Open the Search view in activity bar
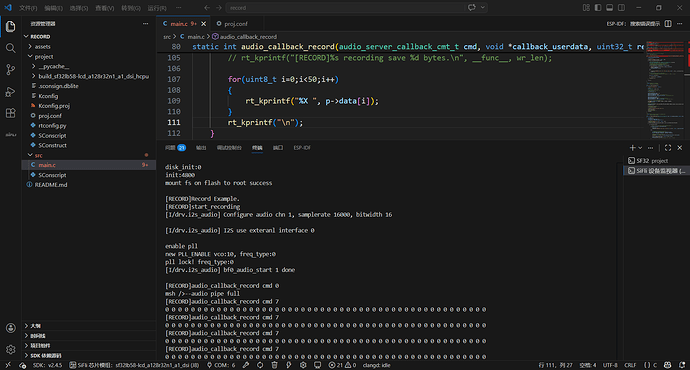Image resolution: width=690 pixels, height=370 pixels. (11, 48)
